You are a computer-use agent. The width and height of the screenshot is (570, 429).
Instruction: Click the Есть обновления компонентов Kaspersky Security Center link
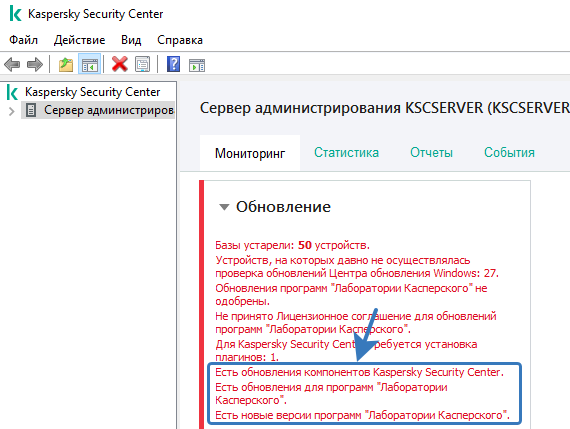(359, 372)
